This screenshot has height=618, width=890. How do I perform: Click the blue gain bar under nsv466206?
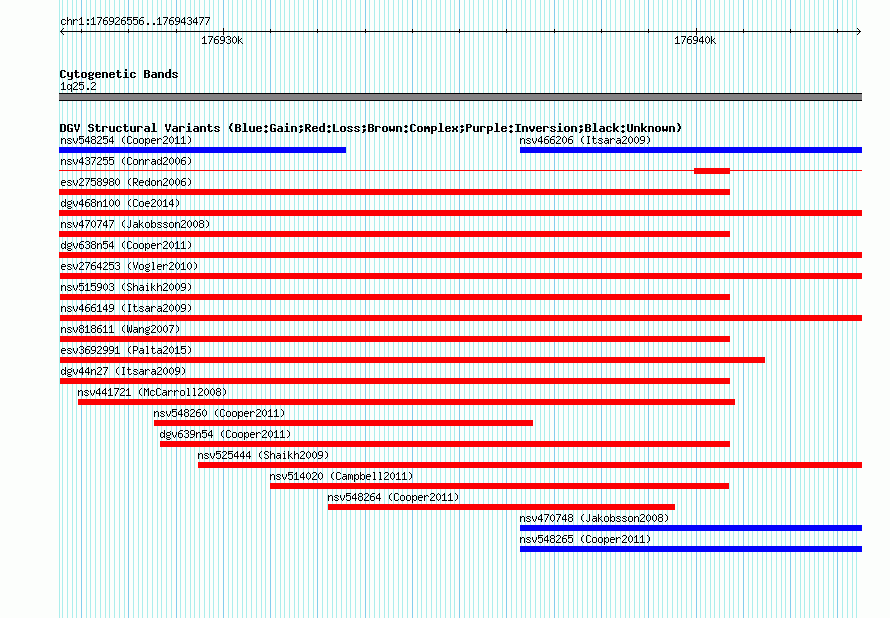click(x=691, y=150)
